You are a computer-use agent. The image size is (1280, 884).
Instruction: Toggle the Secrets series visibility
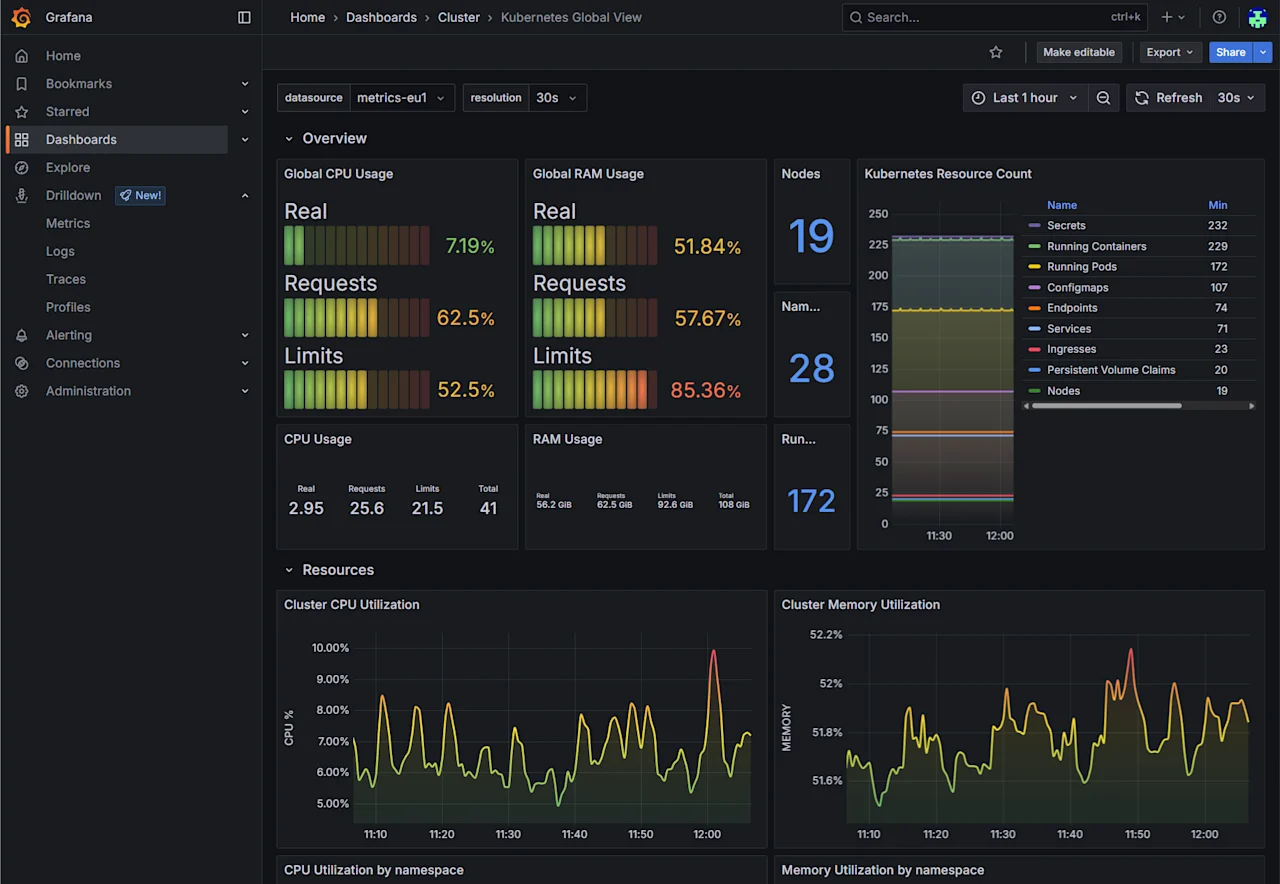[x=1066, y=225]
